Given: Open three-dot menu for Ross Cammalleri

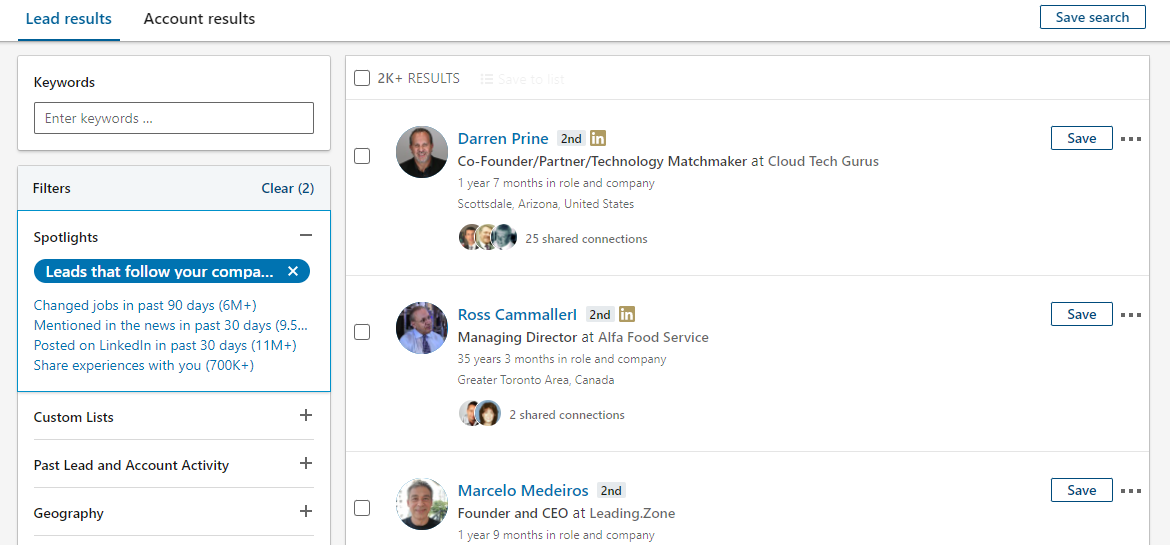Looking at the screenshot, I should point(1130,315).
